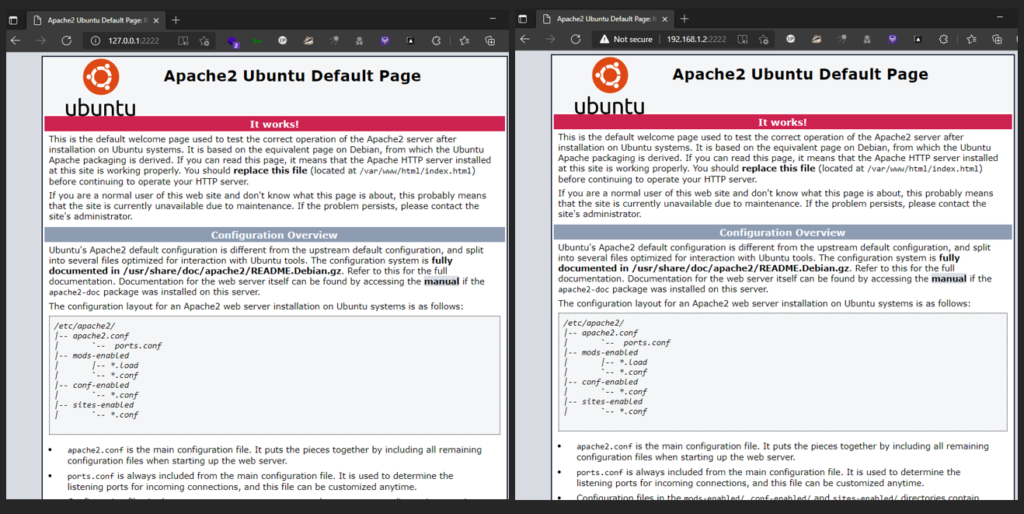Click Ubuntu logo in the 192.168.1.2 page
Image resolution: width=1024 pixels, height=514 pixels.
click(609, 86)
